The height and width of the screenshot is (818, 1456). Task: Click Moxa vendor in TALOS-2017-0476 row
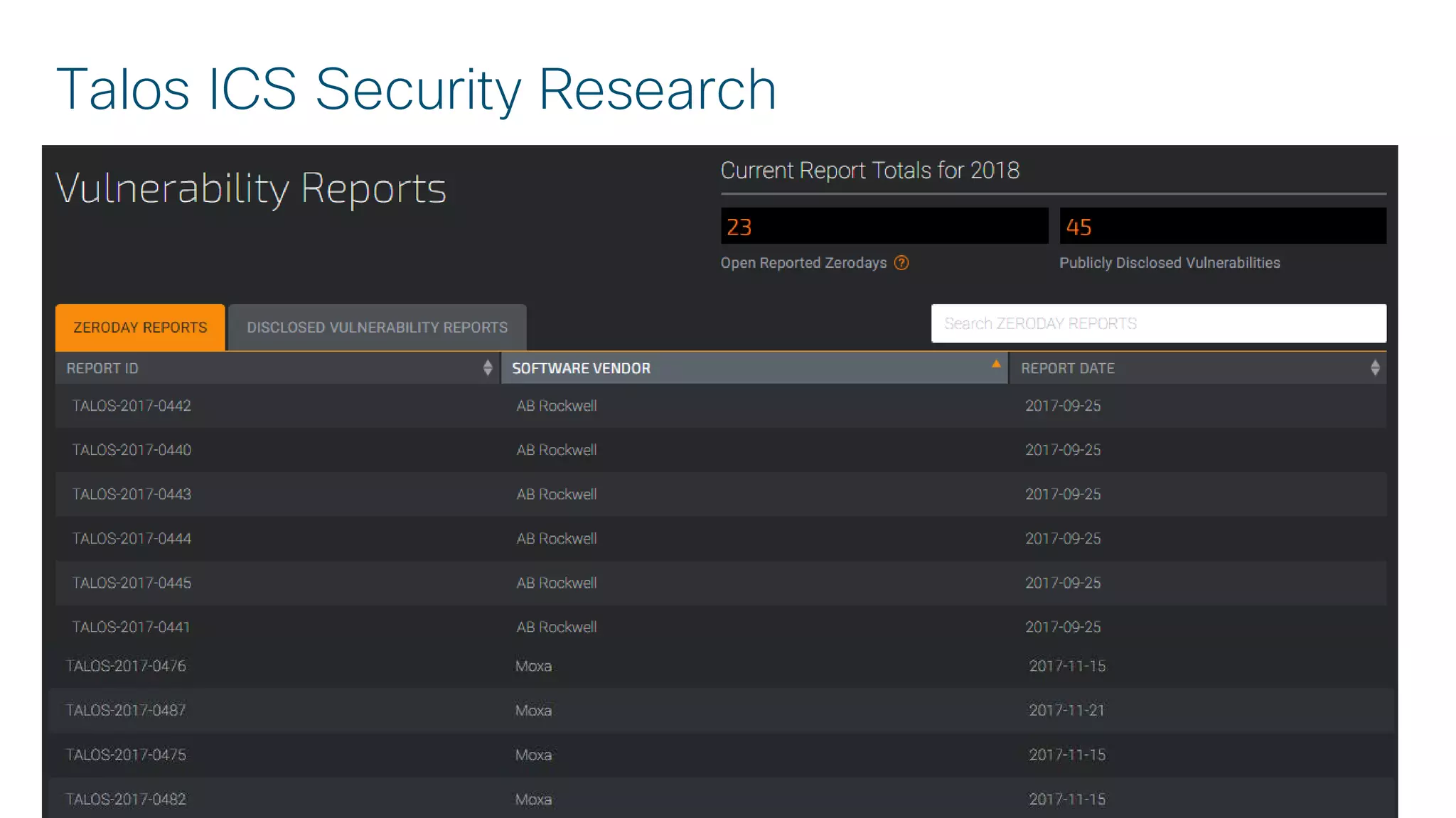(x=533, y=666)
